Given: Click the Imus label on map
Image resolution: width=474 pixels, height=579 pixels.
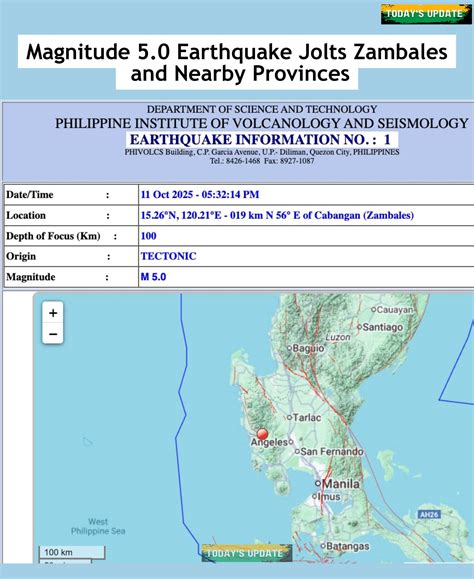Looking at the screenshot, I should [x=329, y=497].
